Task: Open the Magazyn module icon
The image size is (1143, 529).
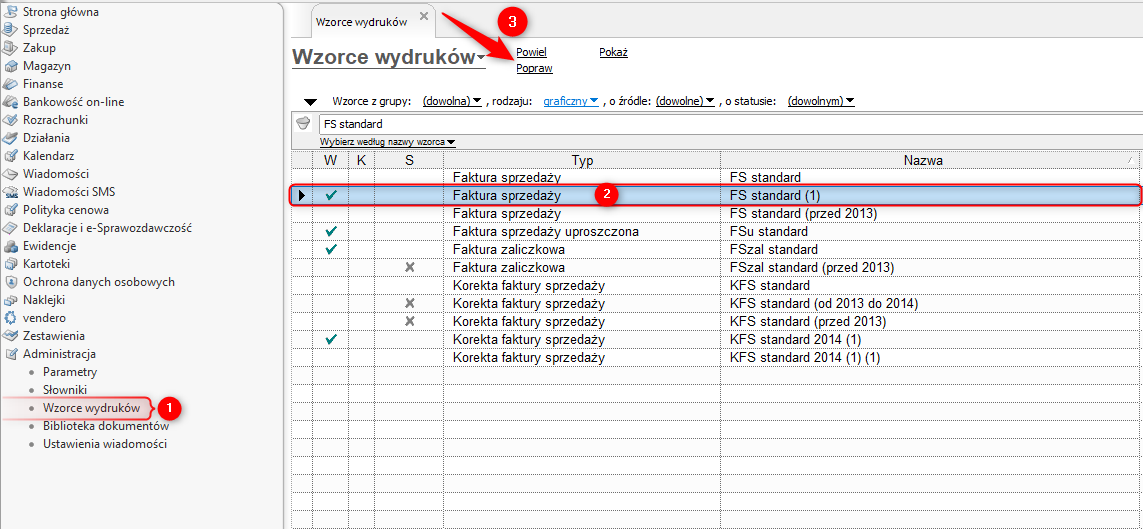Action: [10, 66]
